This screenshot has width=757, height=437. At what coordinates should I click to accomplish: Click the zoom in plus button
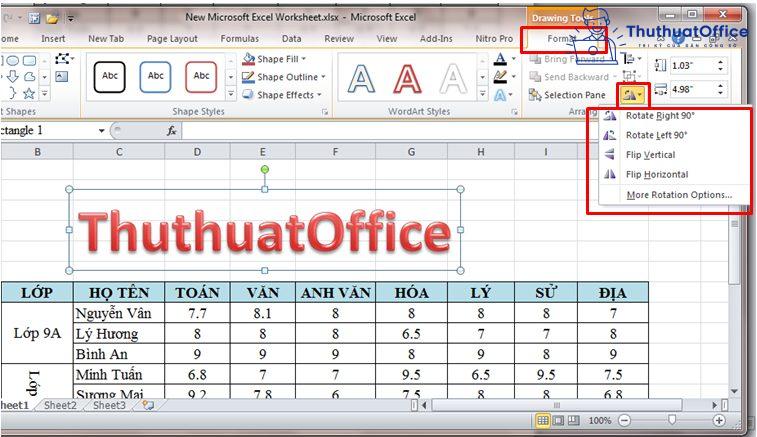tap(719, 421)
